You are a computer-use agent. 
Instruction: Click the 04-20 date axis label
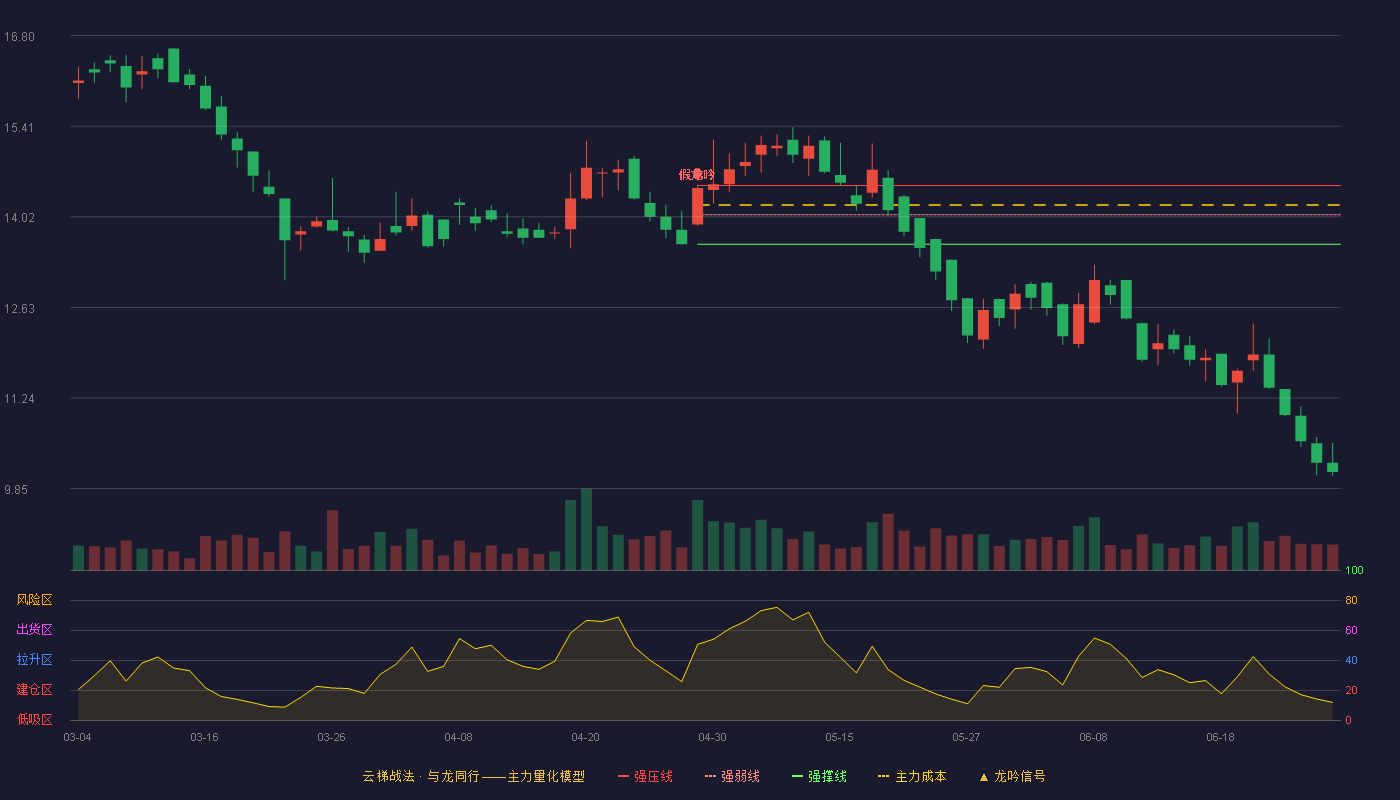pos(585,737)
